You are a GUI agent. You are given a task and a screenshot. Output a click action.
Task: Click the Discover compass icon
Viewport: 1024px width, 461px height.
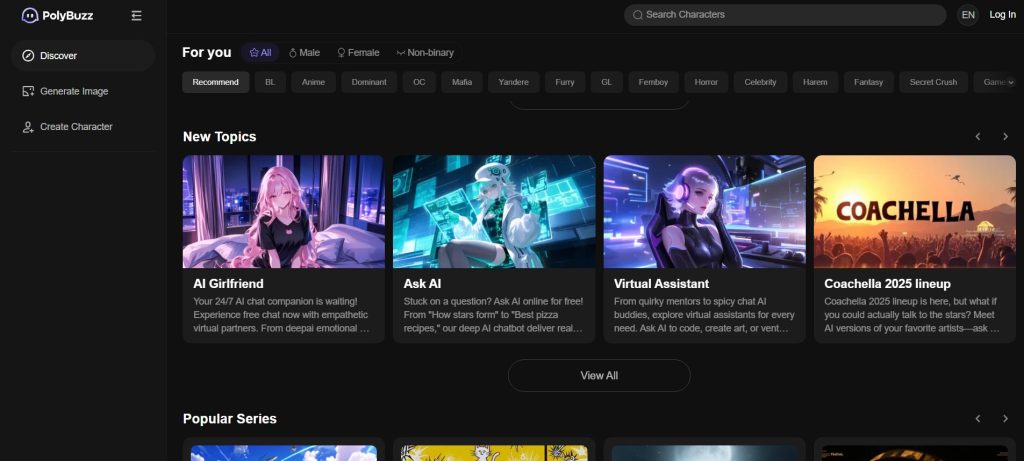pos(28,56)
